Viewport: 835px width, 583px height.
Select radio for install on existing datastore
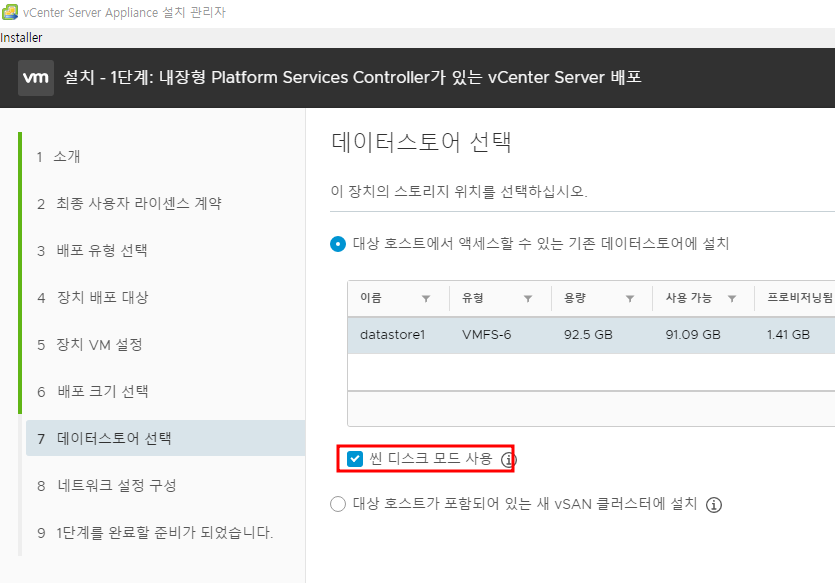[x=338, y=244]
